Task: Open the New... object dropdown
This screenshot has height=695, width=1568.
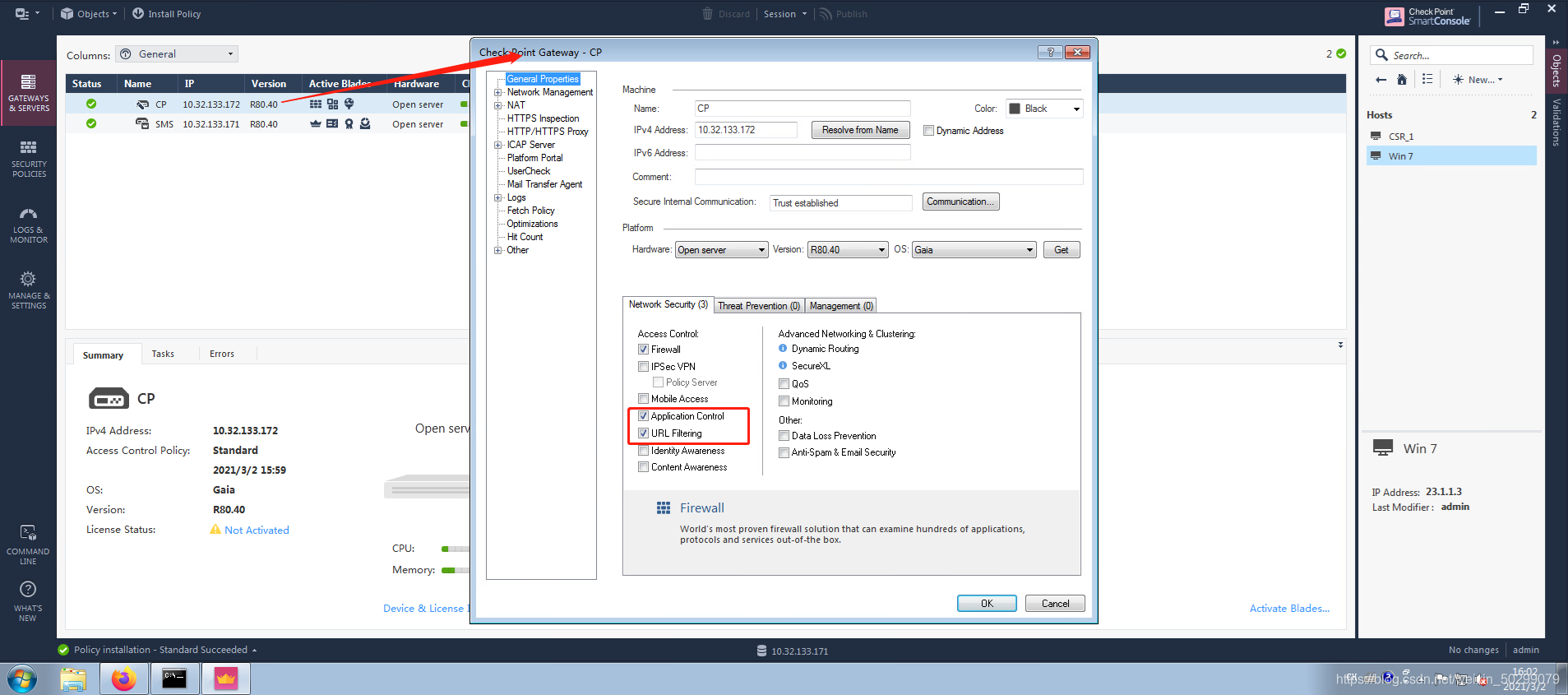Action: pyautogui.click(x=1478, y=80)
